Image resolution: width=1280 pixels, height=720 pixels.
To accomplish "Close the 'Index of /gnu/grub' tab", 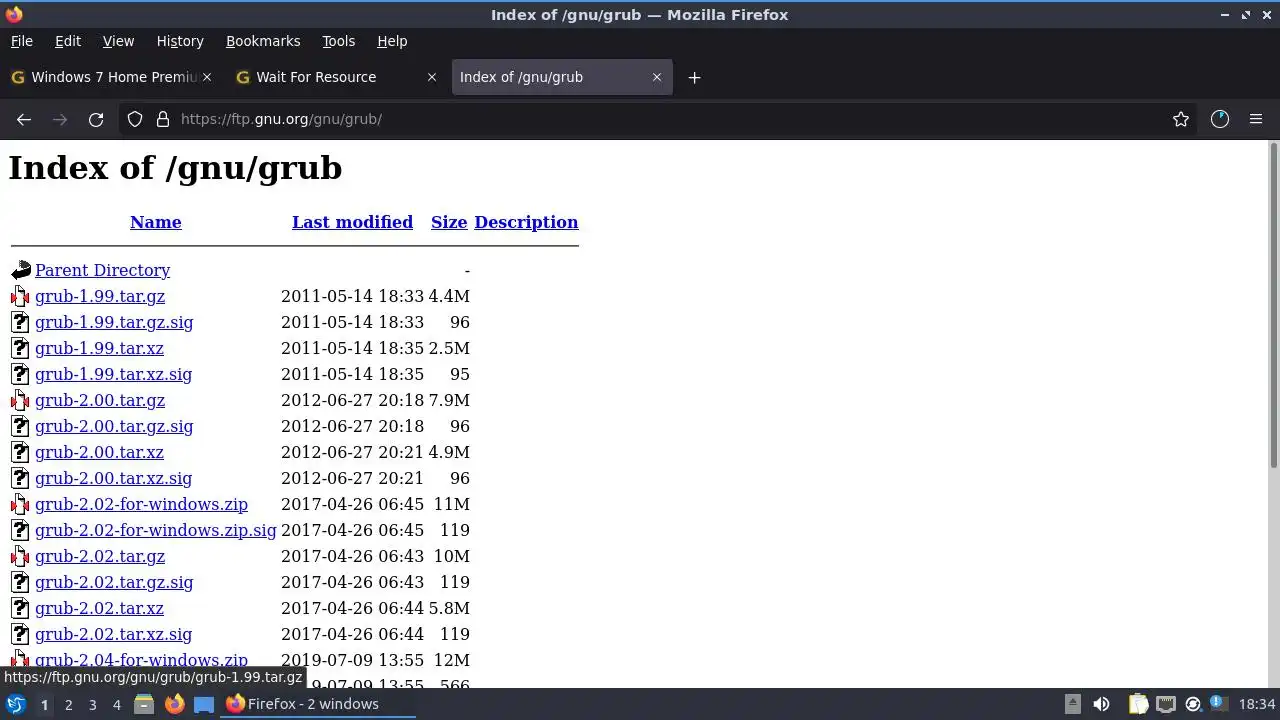I will coord(657,77).
